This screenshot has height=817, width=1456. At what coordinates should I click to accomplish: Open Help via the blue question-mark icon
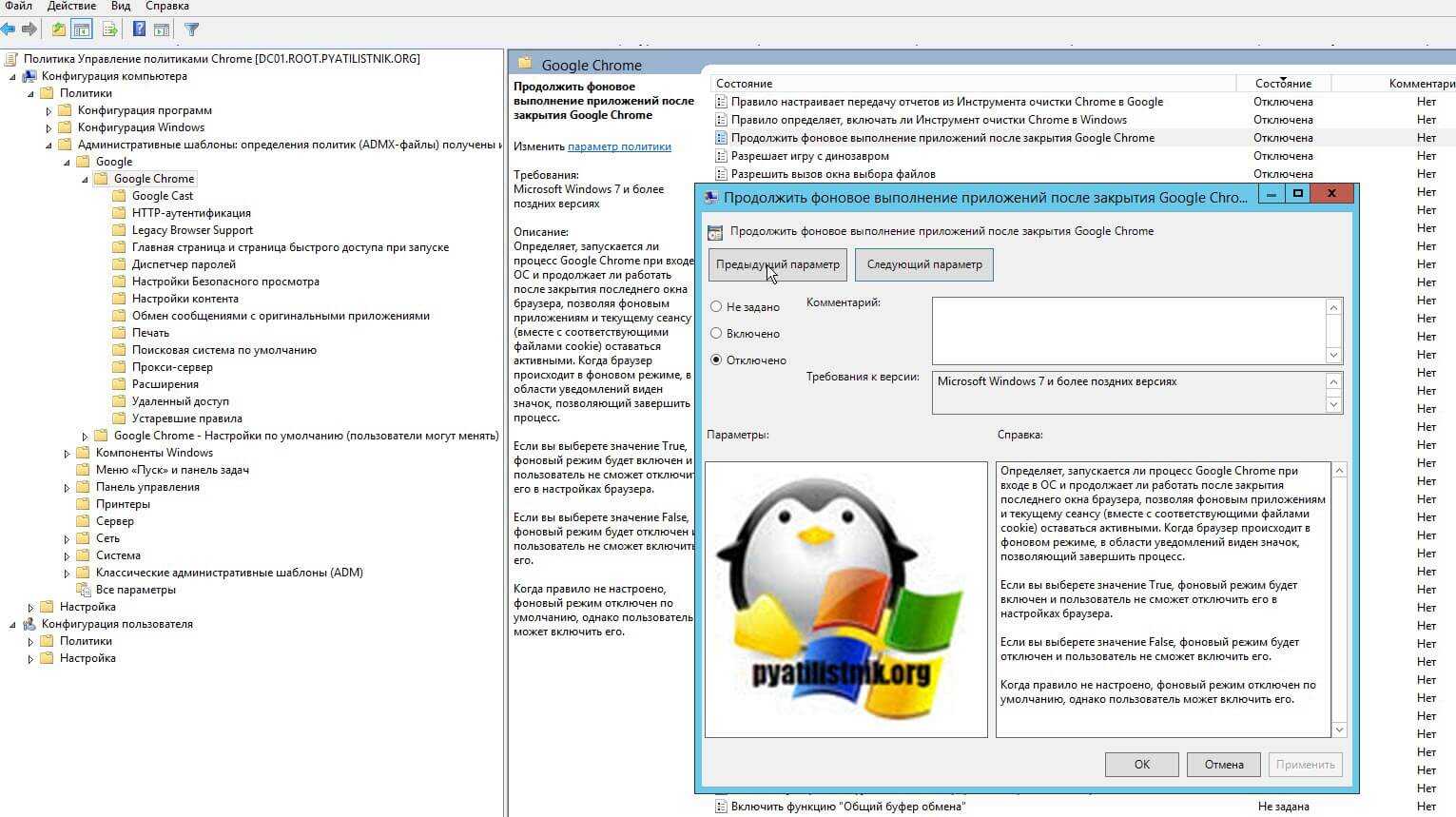click(139, 29)
